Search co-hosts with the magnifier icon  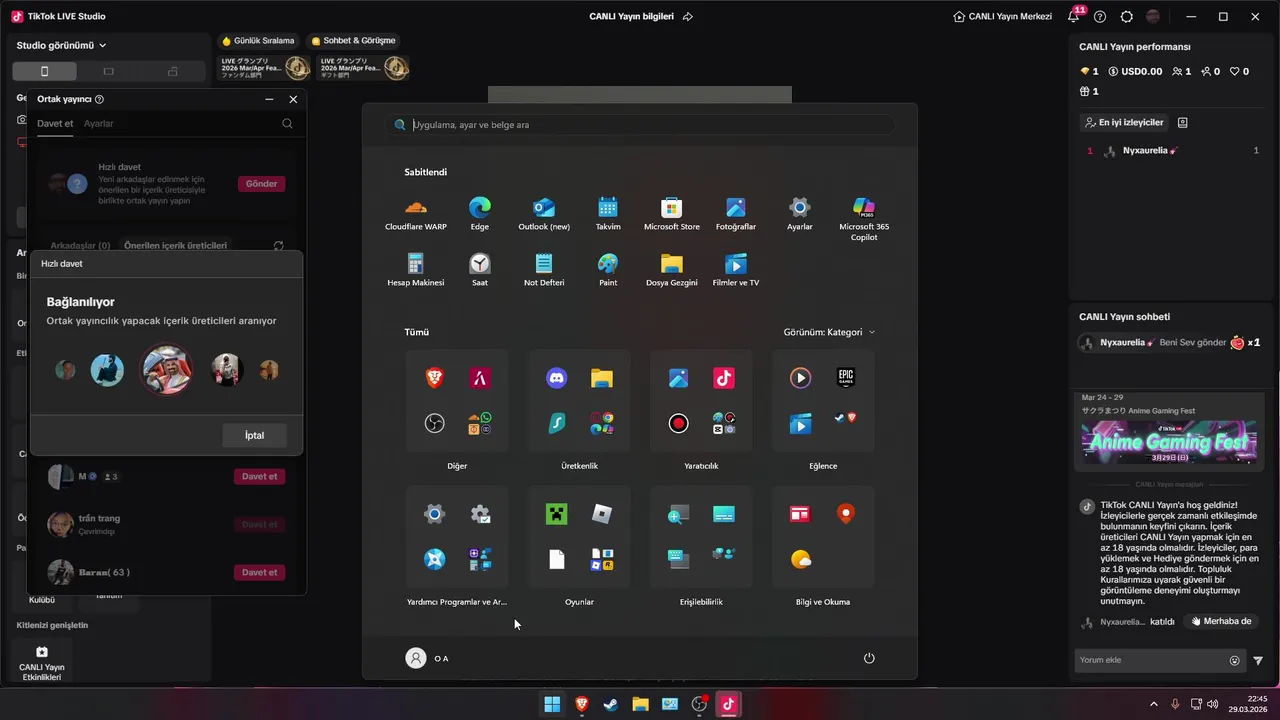pyautogui.click(x=287, y=124)
